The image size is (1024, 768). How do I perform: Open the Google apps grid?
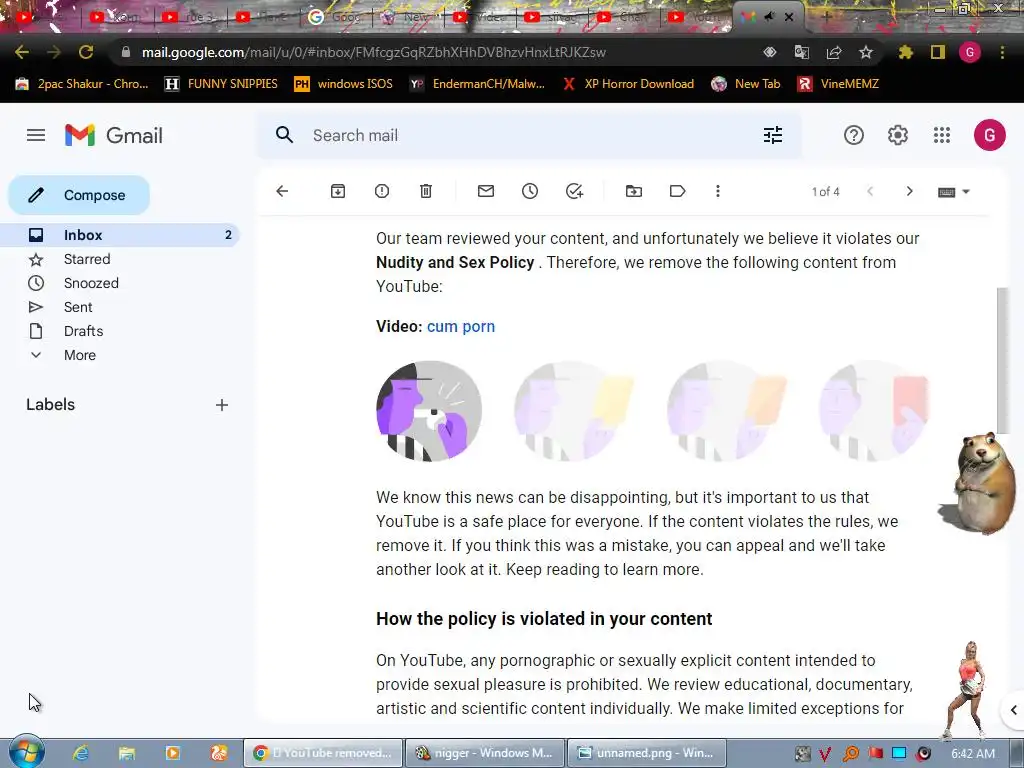942,135
